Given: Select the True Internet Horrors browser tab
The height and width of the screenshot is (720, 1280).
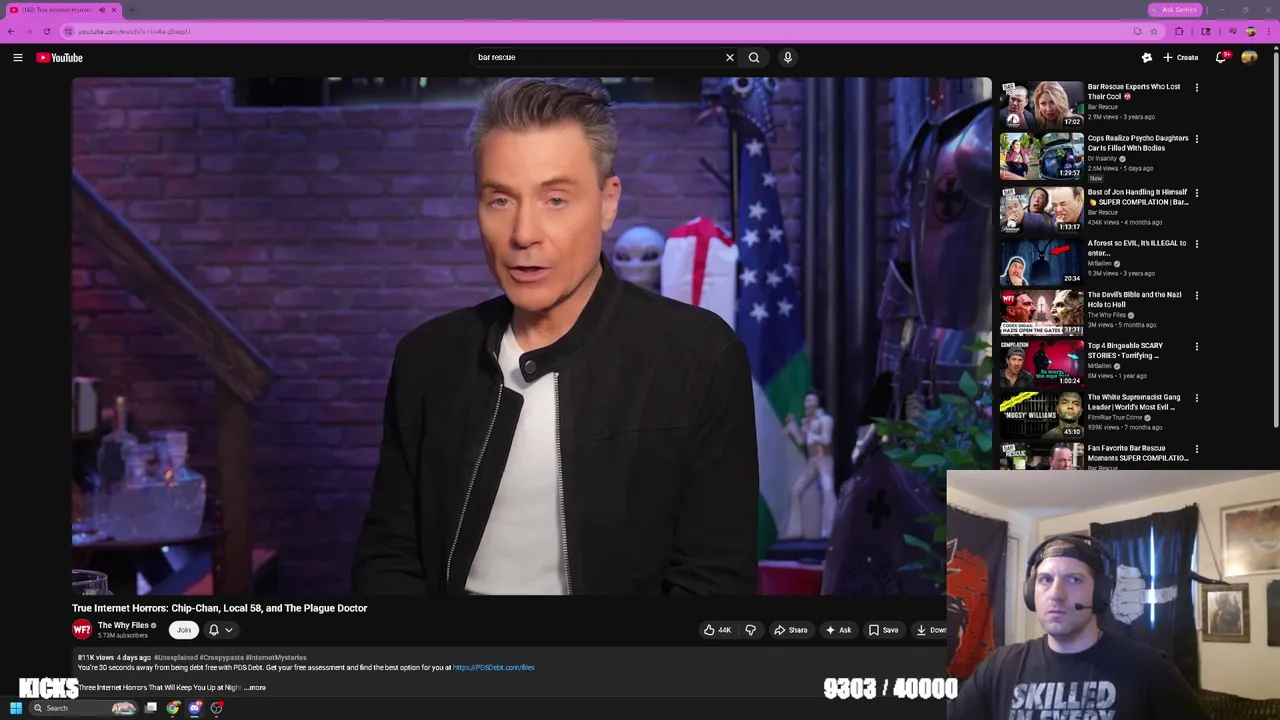Looking at the screenshot, I should tap(62, 10).
